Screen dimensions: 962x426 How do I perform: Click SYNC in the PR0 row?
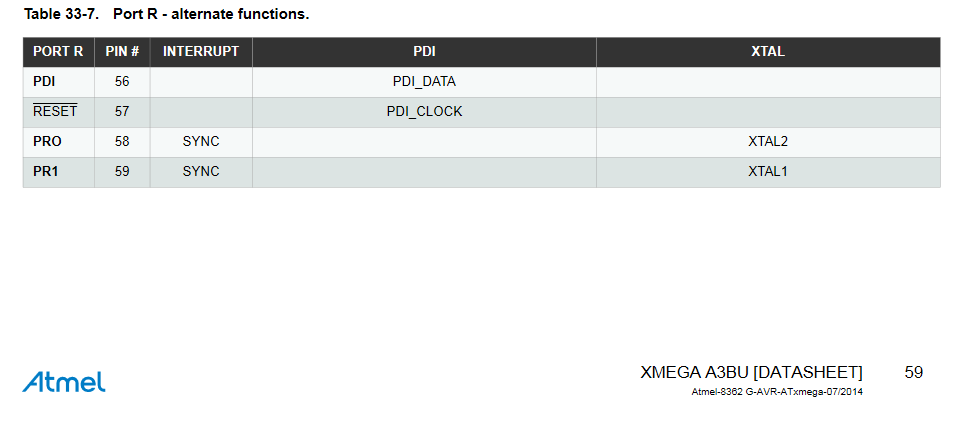201,142
